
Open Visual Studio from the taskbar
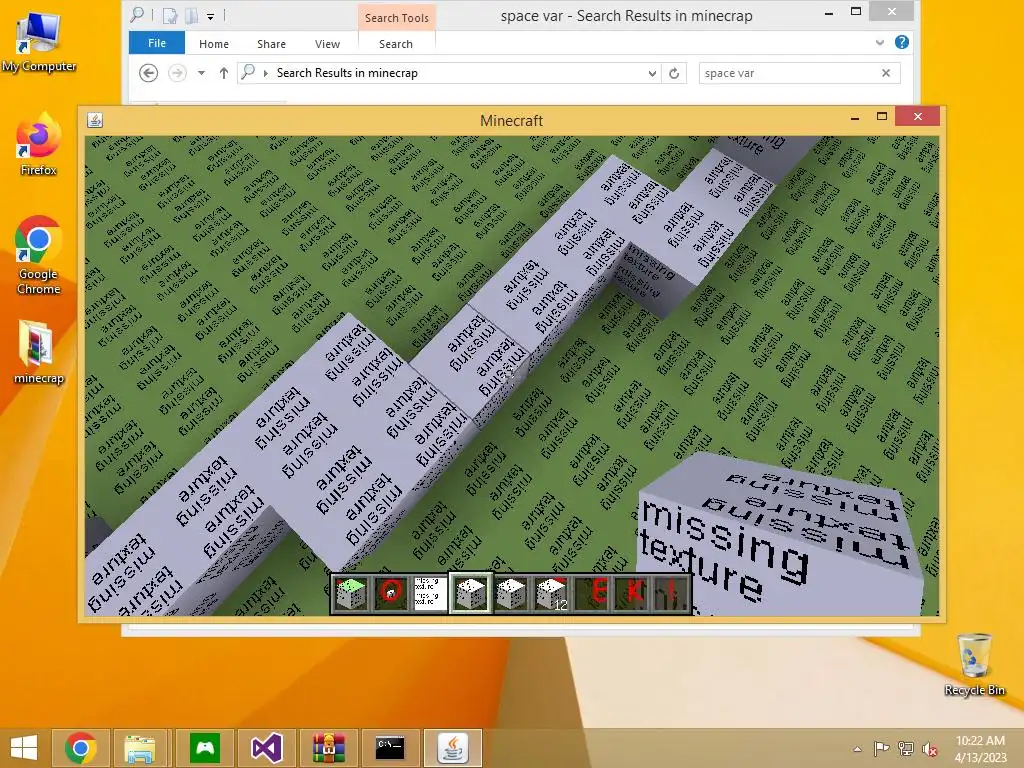pyautogui.click(x=266, y=748)
